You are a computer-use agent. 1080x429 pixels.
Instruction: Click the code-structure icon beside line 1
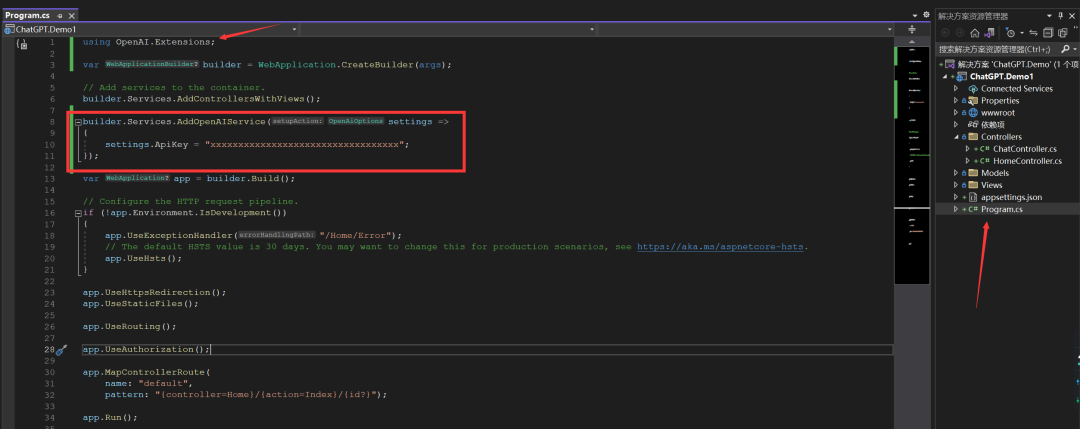[22, 44]
